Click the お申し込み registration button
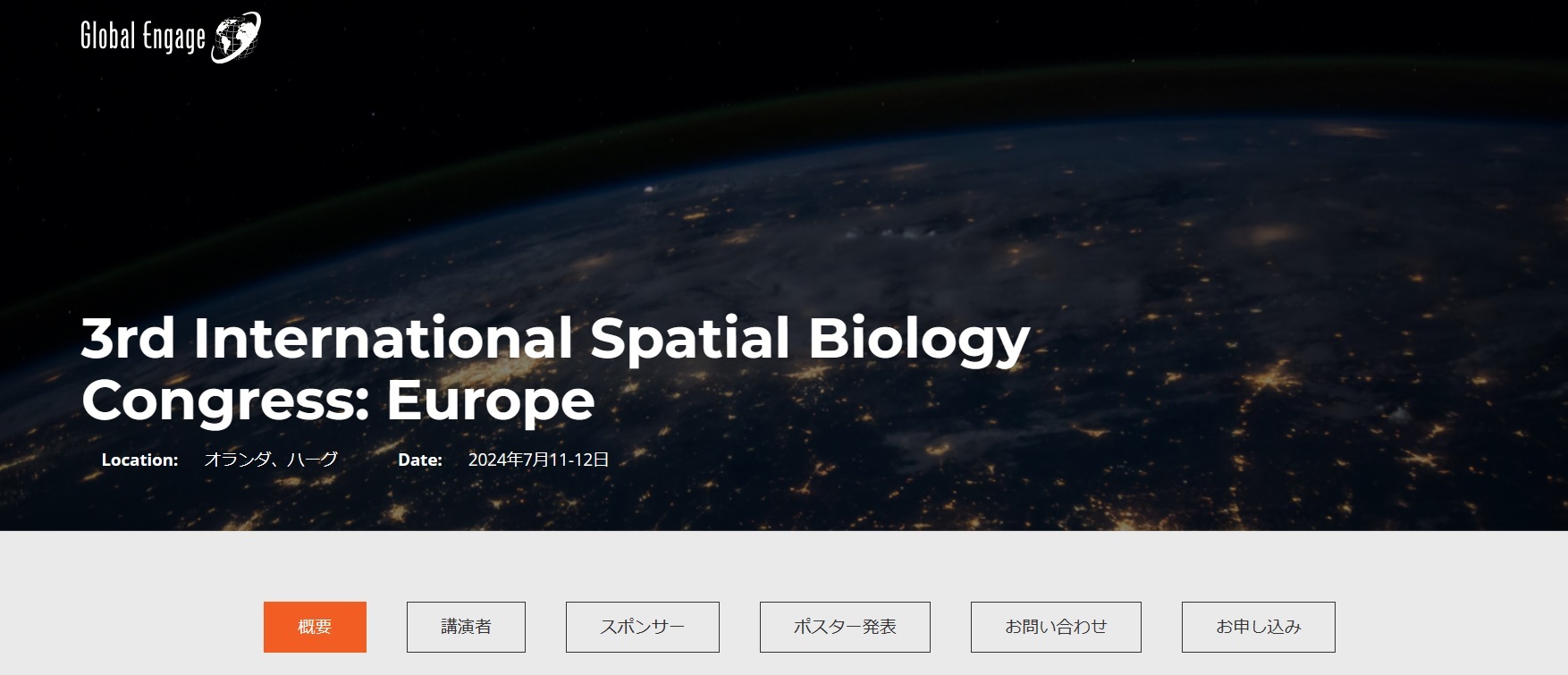The height and width of the screenshot is (675, 1568). (x=1259, y=627)
